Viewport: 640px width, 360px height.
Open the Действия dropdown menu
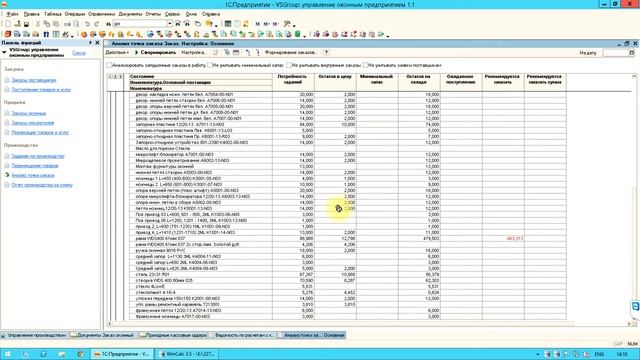tap(117, 53)
